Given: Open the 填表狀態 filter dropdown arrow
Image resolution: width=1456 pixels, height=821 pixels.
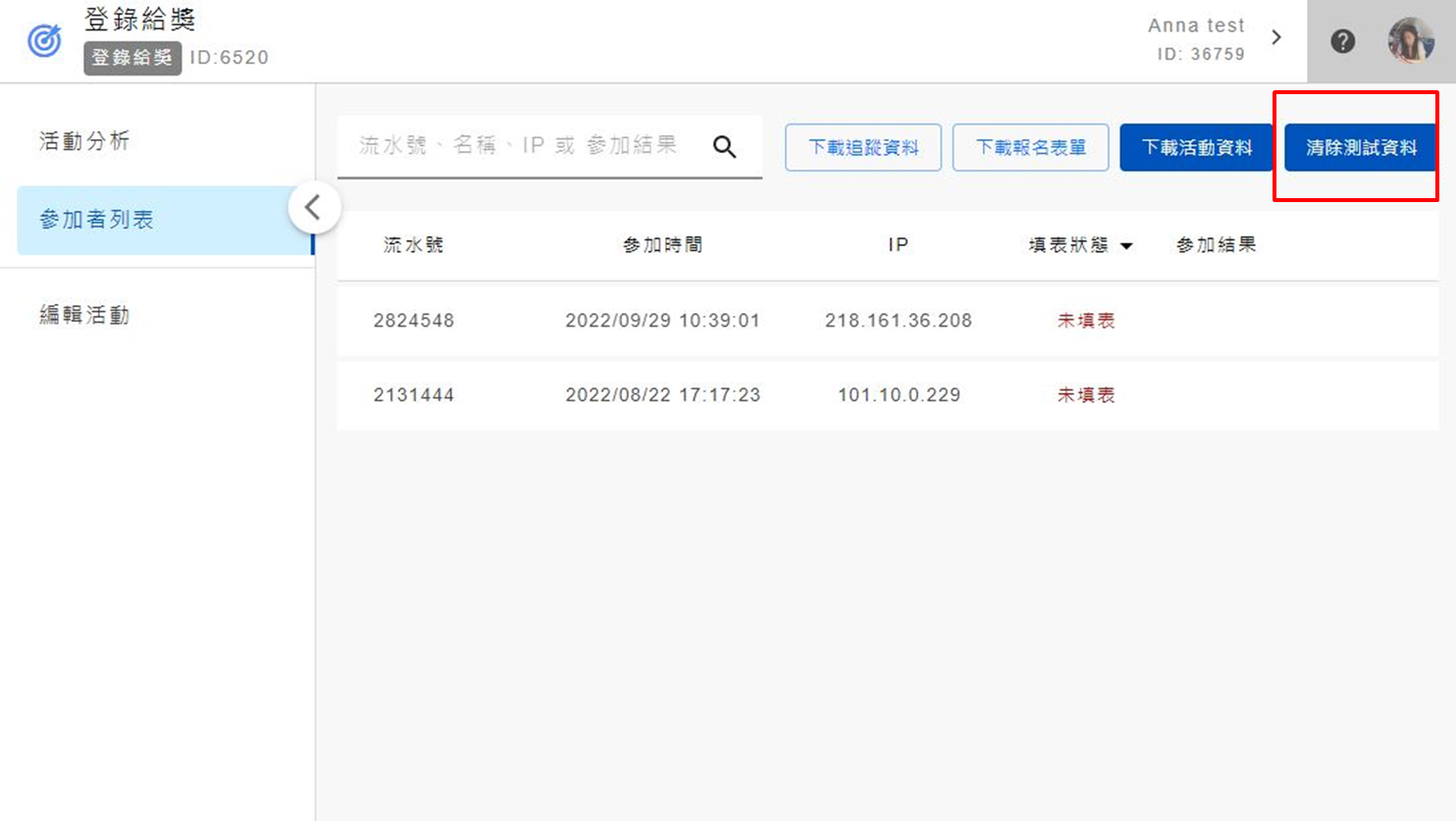Looking at the screenshot, I should pyautogui.click(x=1126, y=246).
